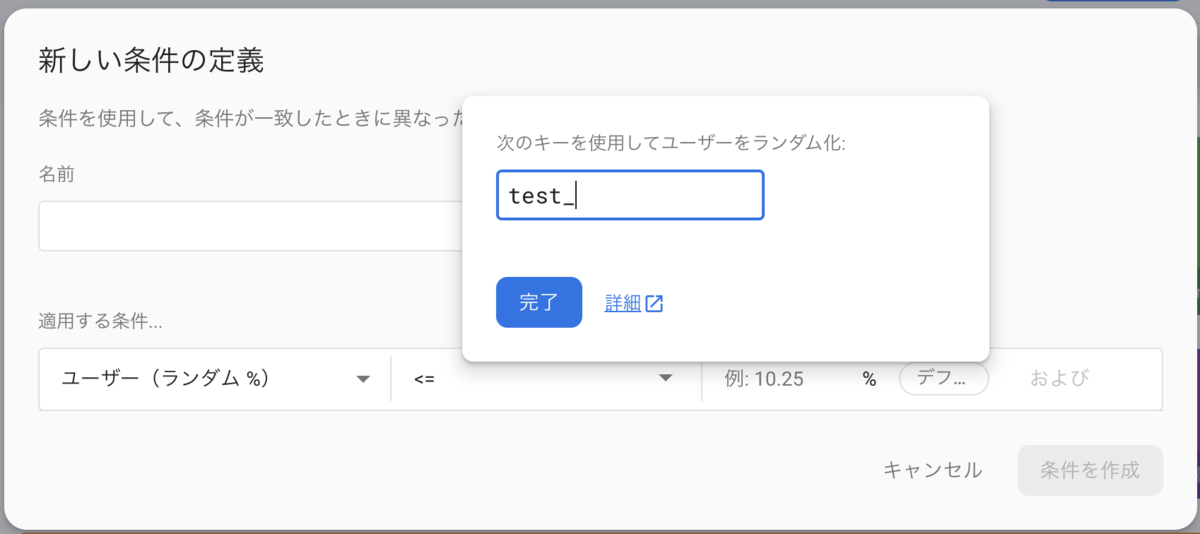Viewport: 1200px width, 534px height.
Task: Click the % symbol next to the percentage field
Action: 869,379
